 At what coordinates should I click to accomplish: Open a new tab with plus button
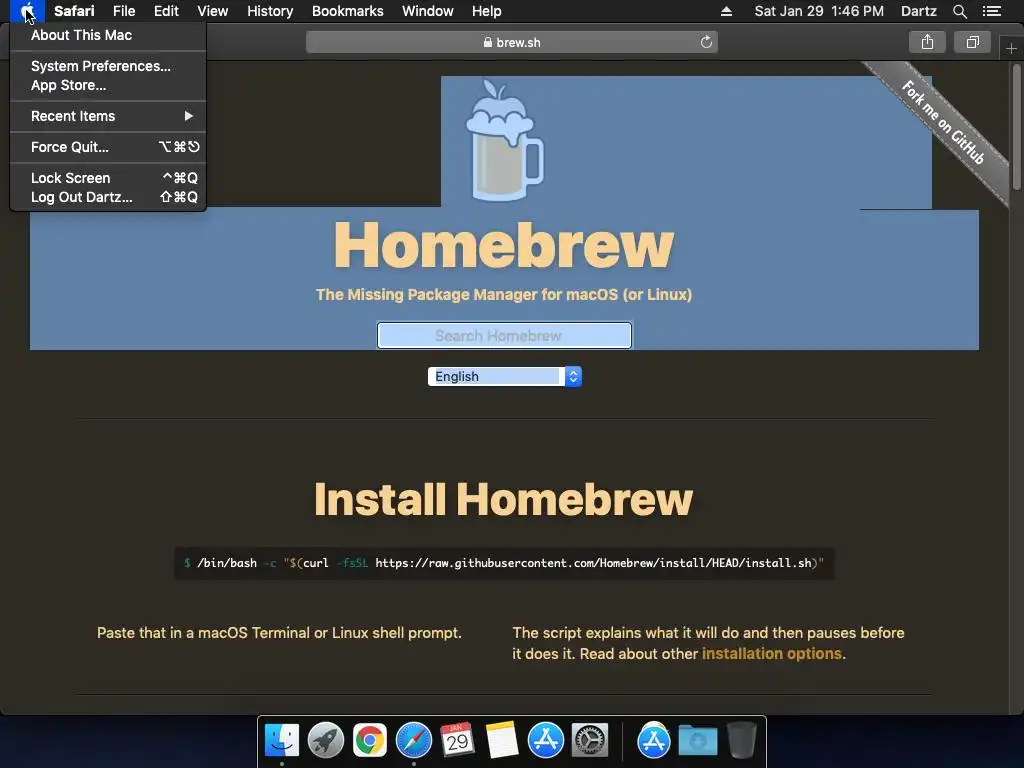1011,49
